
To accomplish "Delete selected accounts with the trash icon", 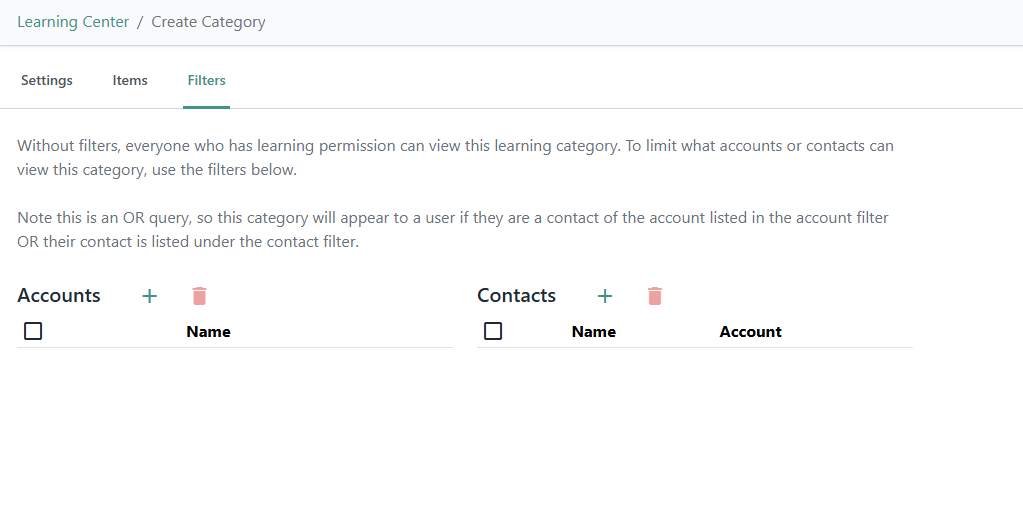I will (x=200, y=296).
